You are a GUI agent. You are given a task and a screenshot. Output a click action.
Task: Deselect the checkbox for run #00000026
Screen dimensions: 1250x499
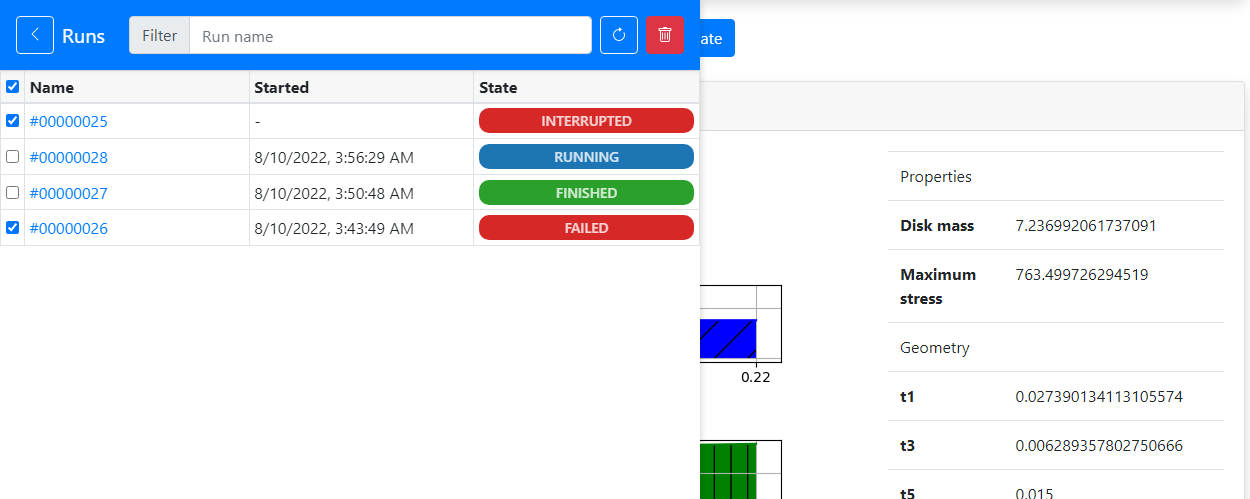click(13, 228)
